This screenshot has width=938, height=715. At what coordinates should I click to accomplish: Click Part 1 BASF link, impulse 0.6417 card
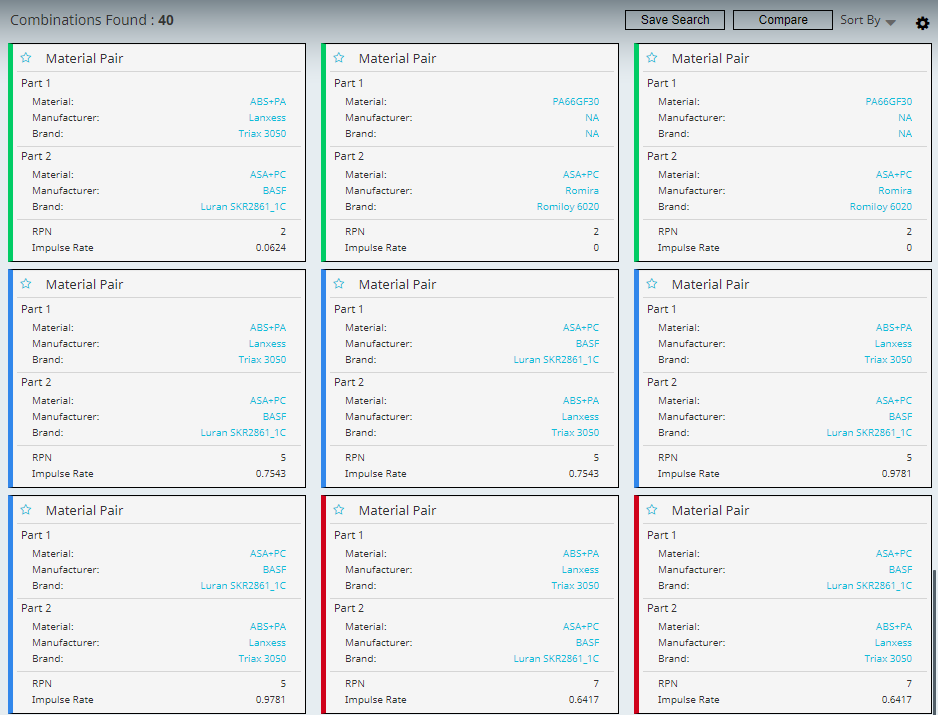[900, 570]
